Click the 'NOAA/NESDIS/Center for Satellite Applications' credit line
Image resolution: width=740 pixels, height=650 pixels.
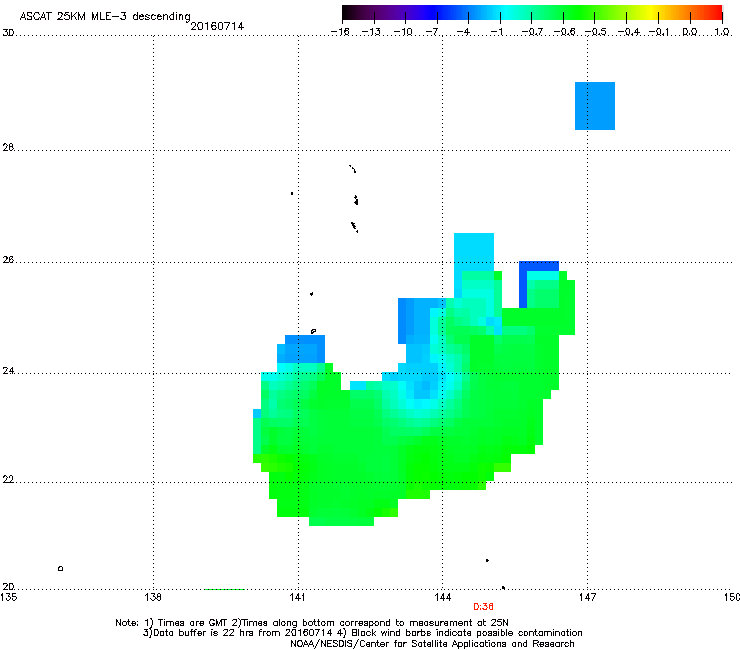coord(432,643)
